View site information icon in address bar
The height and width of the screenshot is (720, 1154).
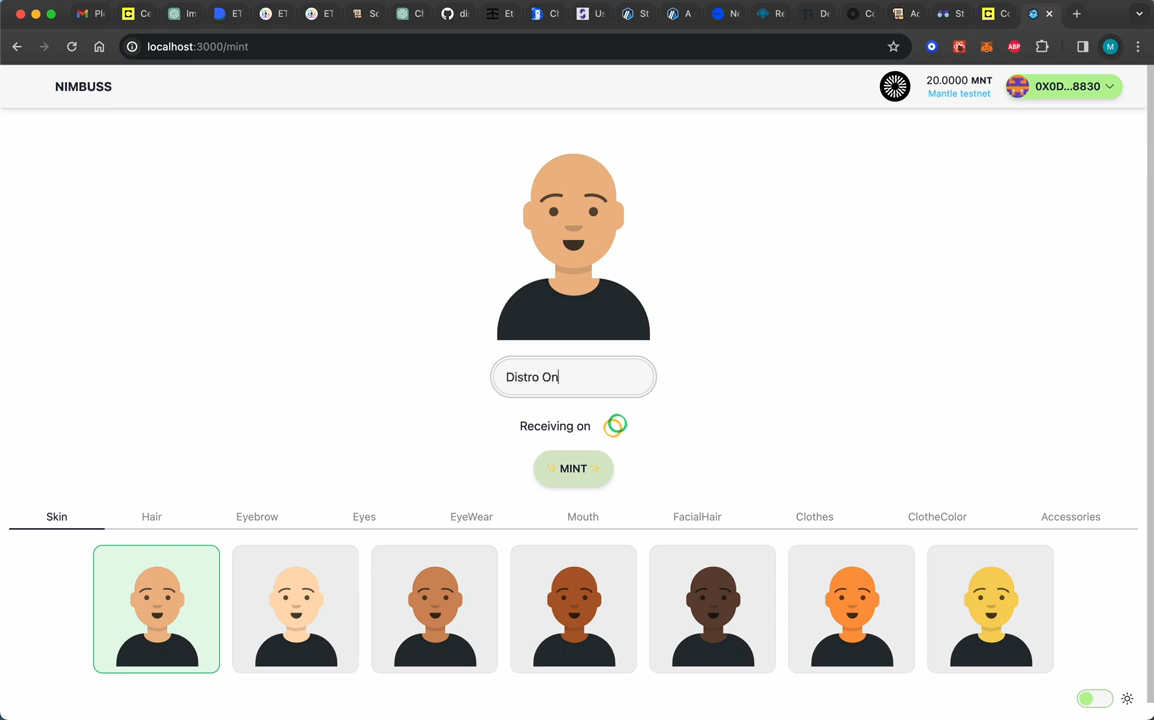point(132,46)
